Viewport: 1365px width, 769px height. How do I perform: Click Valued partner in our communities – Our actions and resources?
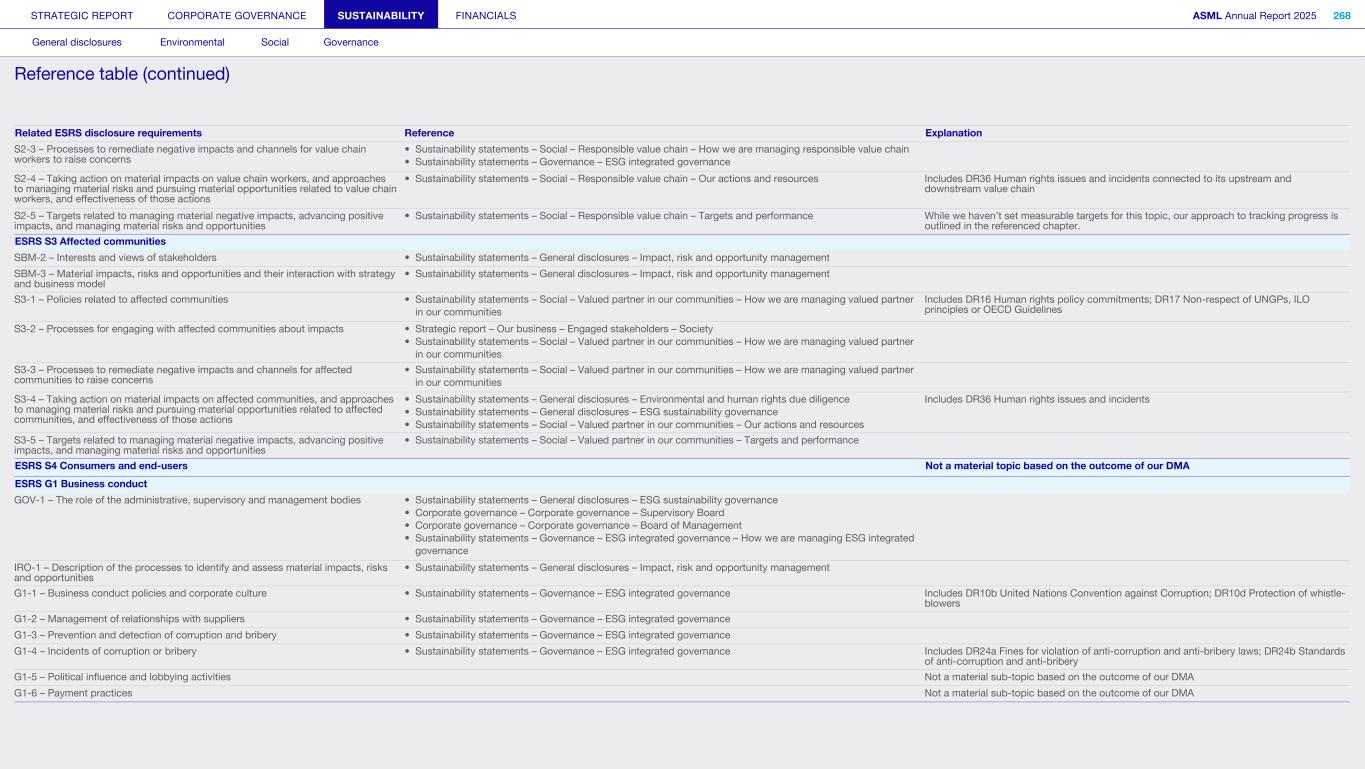click(x=639, y=425)
